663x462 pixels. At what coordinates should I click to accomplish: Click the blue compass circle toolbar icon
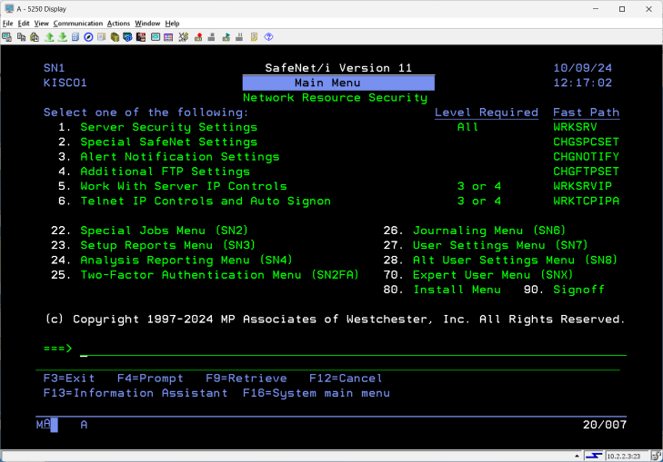[88, 37]
